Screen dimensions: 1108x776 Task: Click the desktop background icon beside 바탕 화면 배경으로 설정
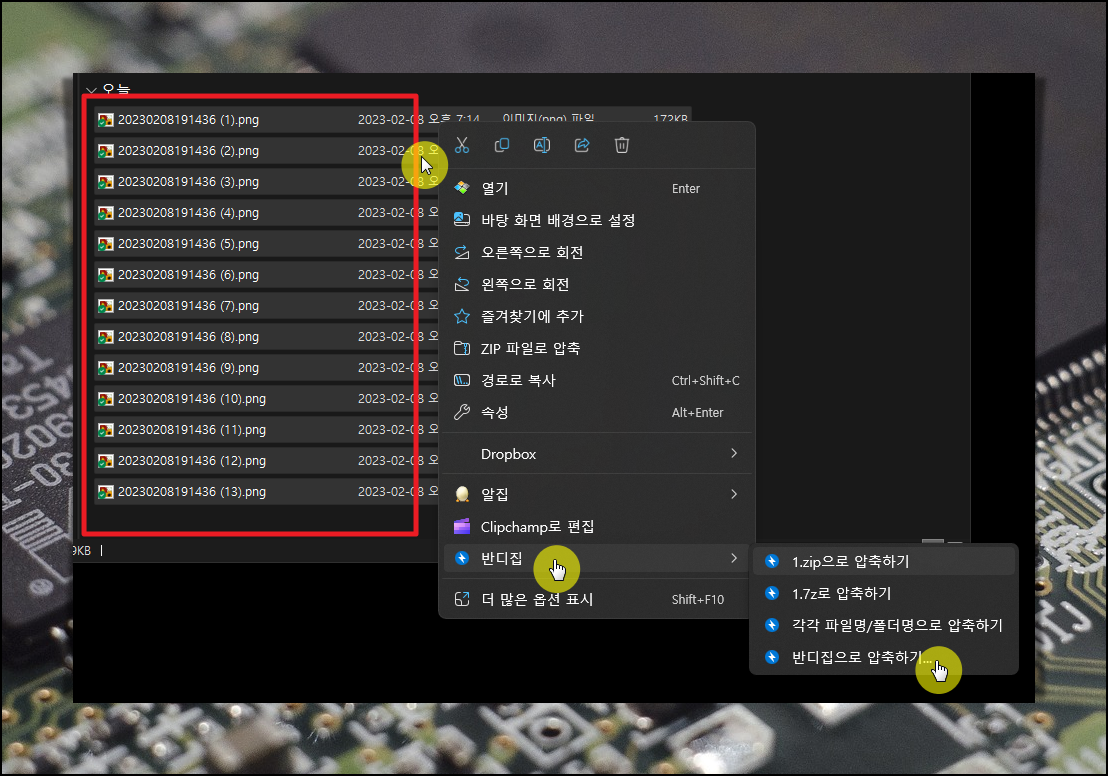tap(462, 220)
